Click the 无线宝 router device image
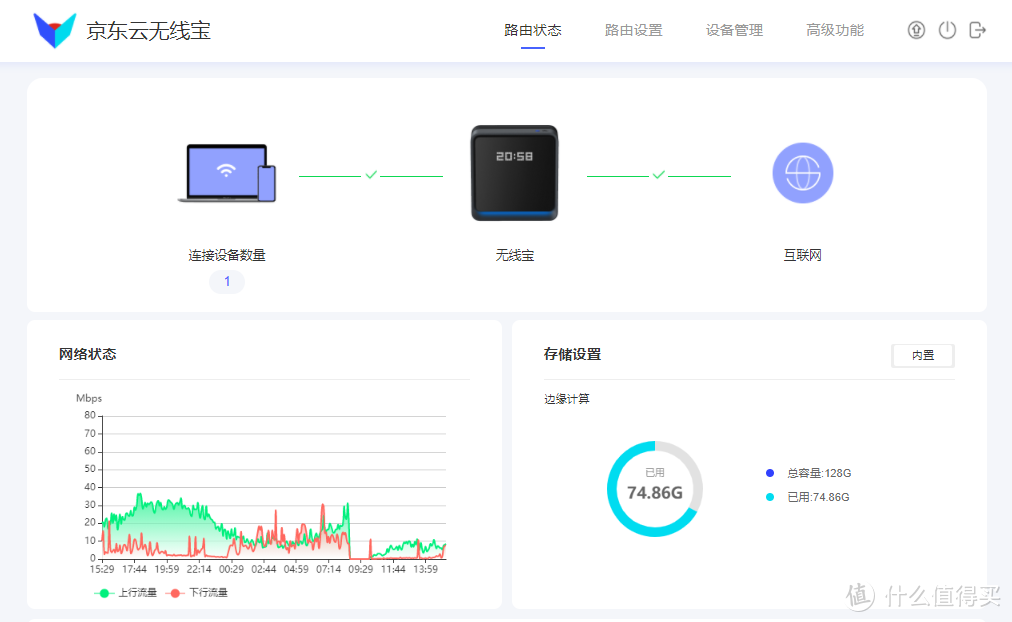The width and height of the screenshot is (1012, 622). tap(513, 172)
